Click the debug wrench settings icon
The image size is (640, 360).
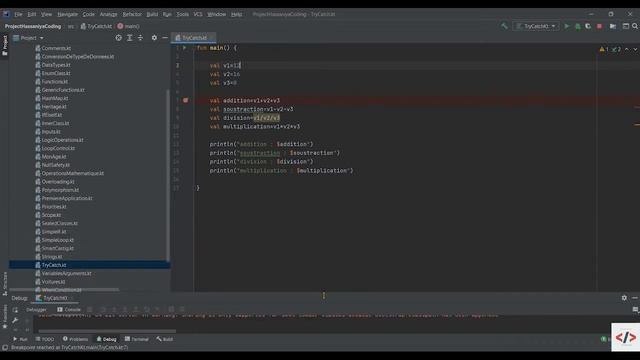coord(15,320)
